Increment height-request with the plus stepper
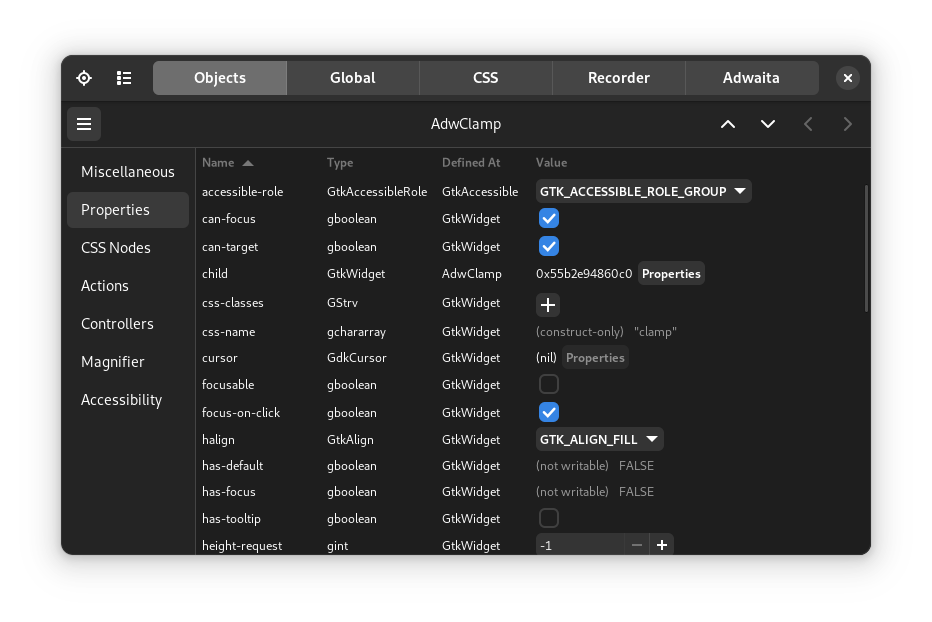932x622 pixels. 661,545
